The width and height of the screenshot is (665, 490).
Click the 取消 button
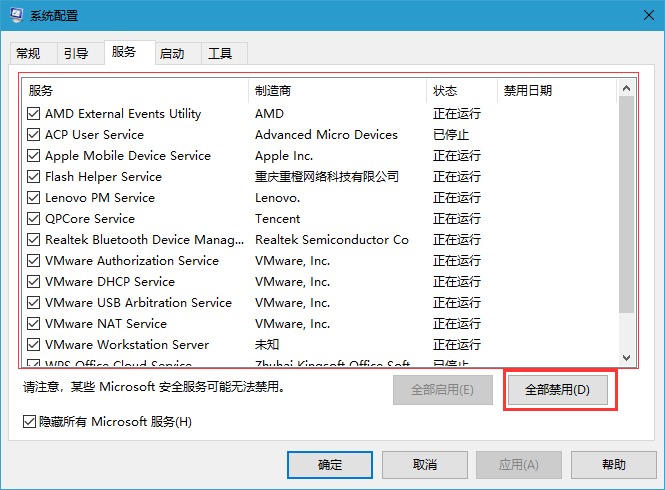424,465
